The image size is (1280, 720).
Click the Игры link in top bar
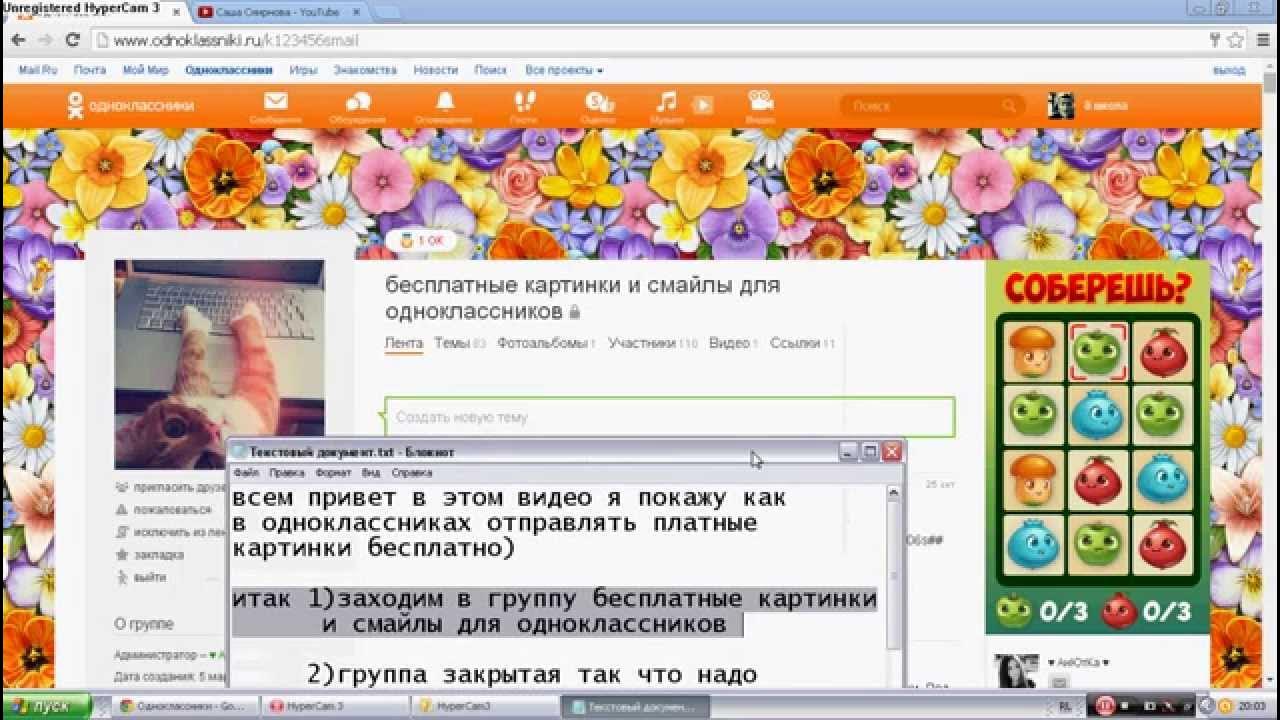pyautogui.click(x=303, y=70)
